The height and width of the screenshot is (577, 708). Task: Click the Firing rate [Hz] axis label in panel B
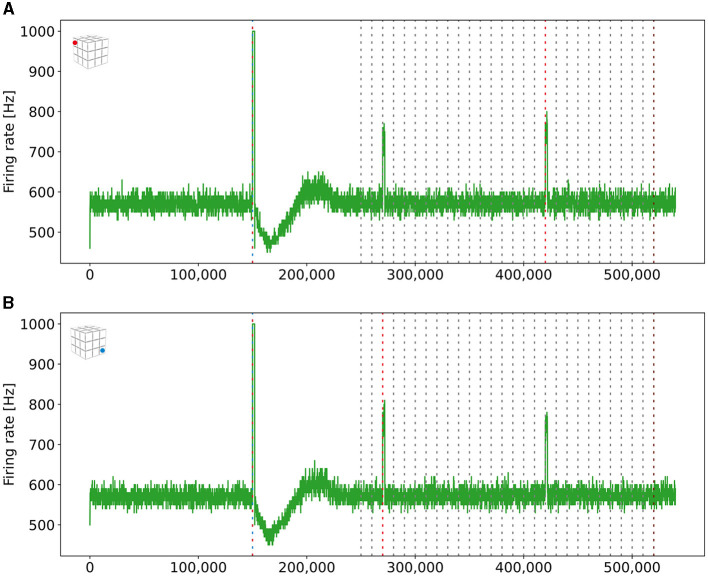pyautogui.click(x=9, y=434)
